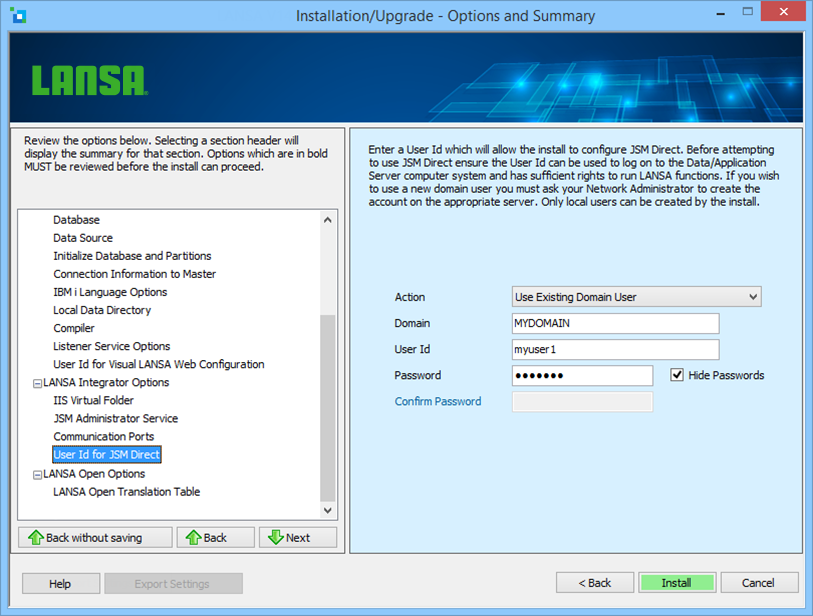Collapse the LANSA Open Options section
This screenshot has height=616, width=813.
[x=37, y=475]
